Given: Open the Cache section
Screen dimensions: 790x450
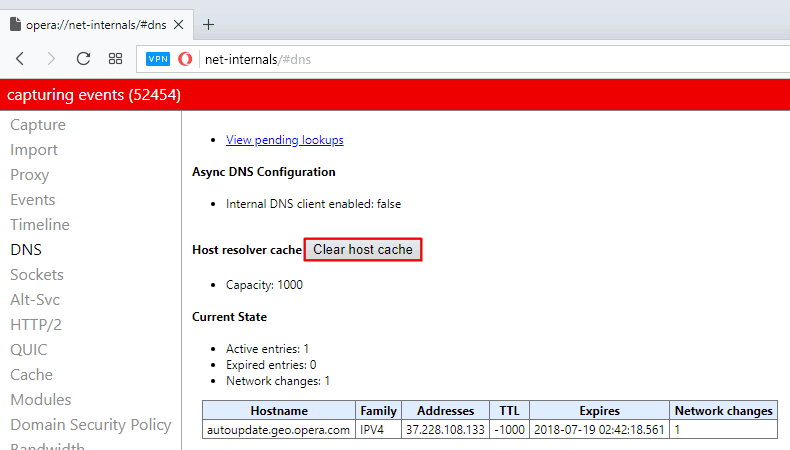Looking at the screenshot, I should click(31, 375).
